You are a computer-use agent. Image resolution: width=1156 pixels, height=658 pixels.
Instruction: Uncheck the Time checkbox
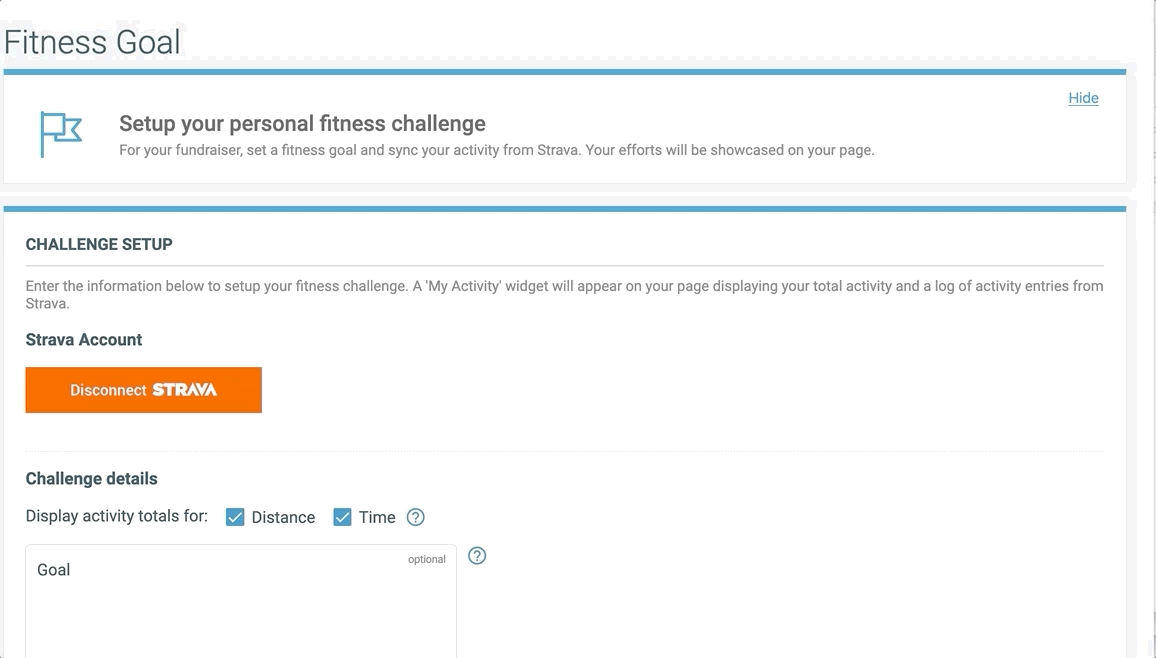tap(342, 517)
